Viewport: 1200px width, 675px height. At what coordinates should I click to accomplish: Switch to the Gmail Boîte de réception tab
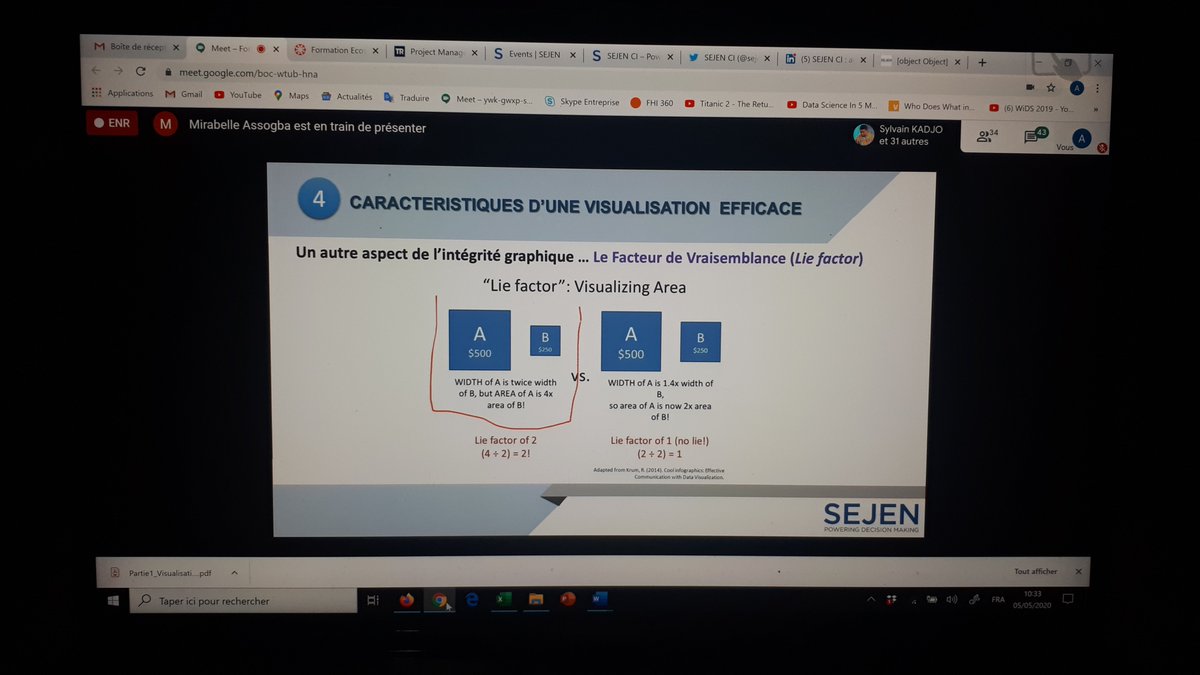(135, 46)
